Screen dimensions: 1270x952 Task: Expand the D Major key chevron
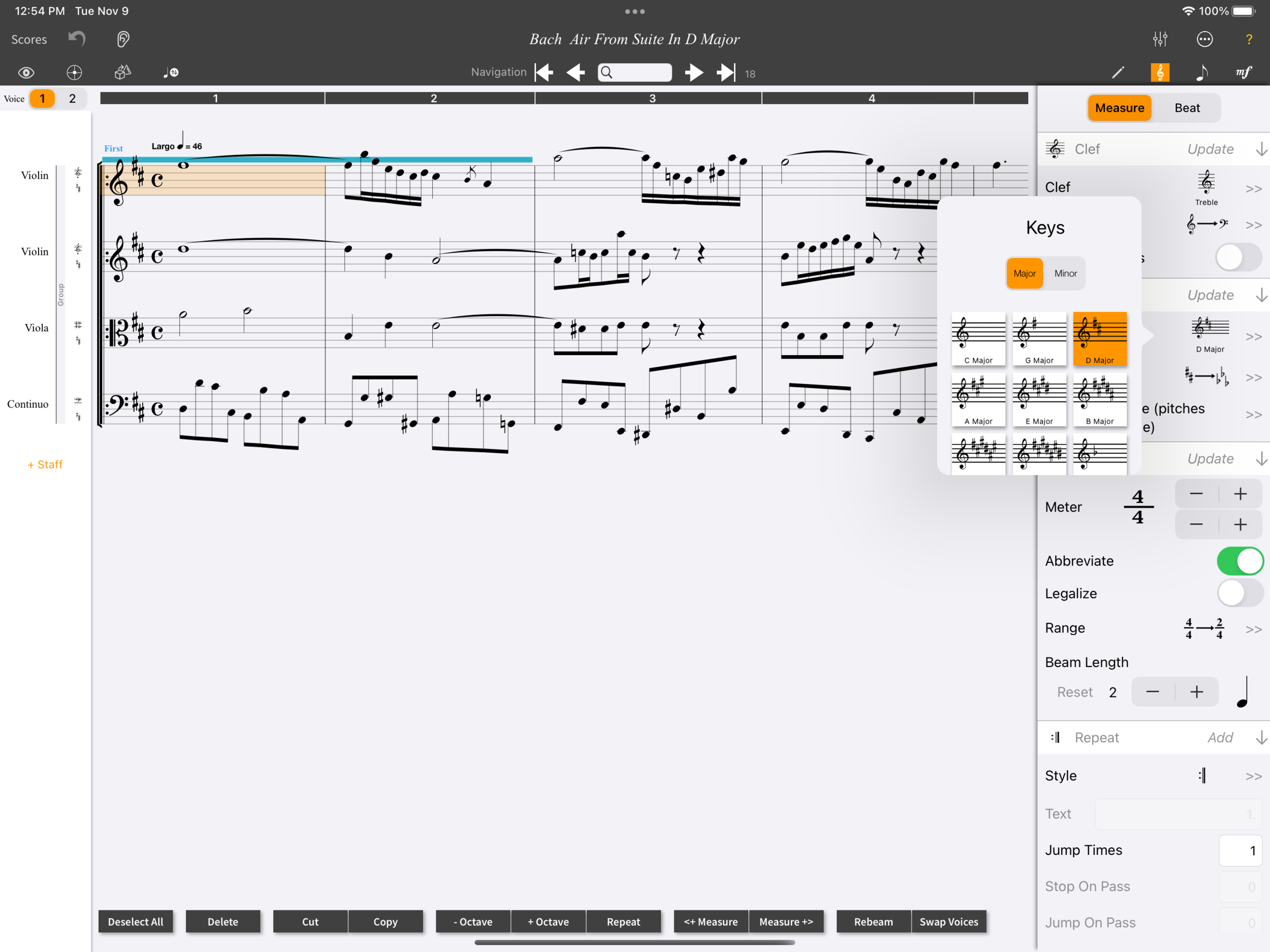point(1253,336)
